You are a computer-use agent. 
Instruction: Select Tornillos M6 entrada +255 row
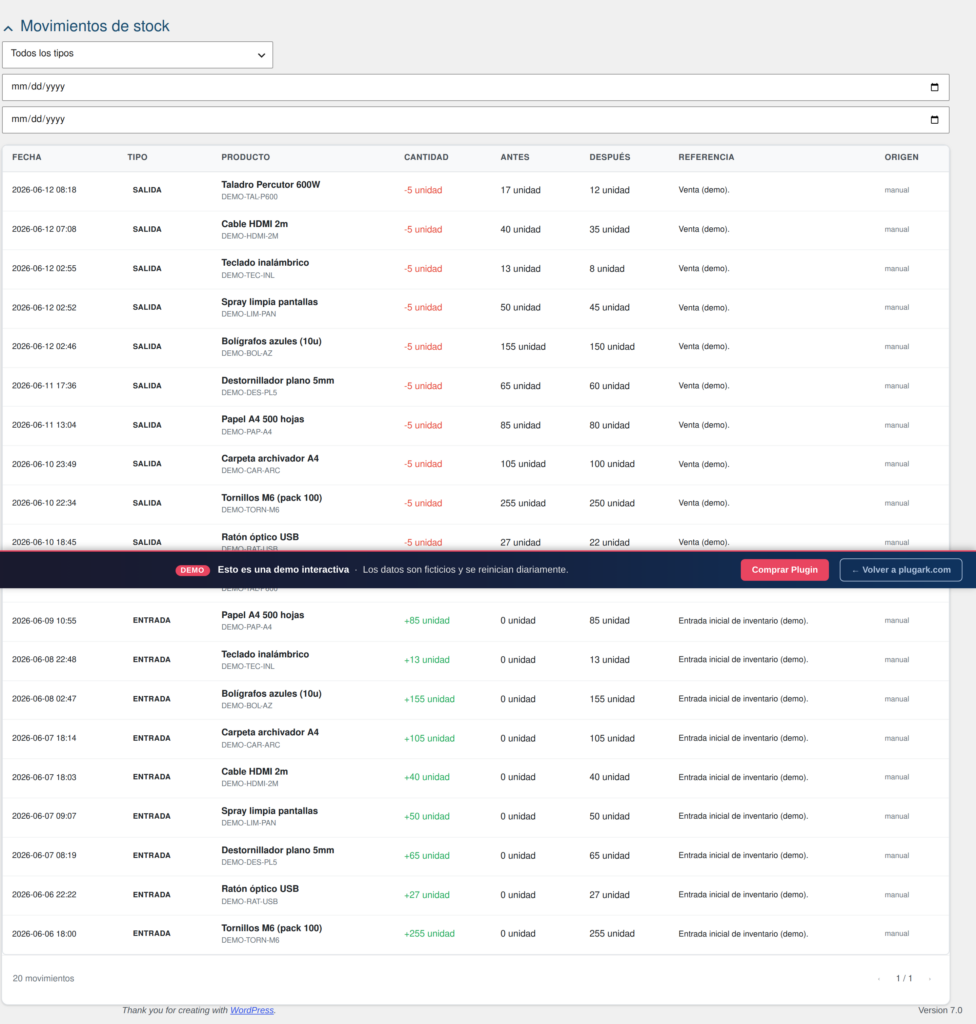pyautogui.click(x=476, y=934)
